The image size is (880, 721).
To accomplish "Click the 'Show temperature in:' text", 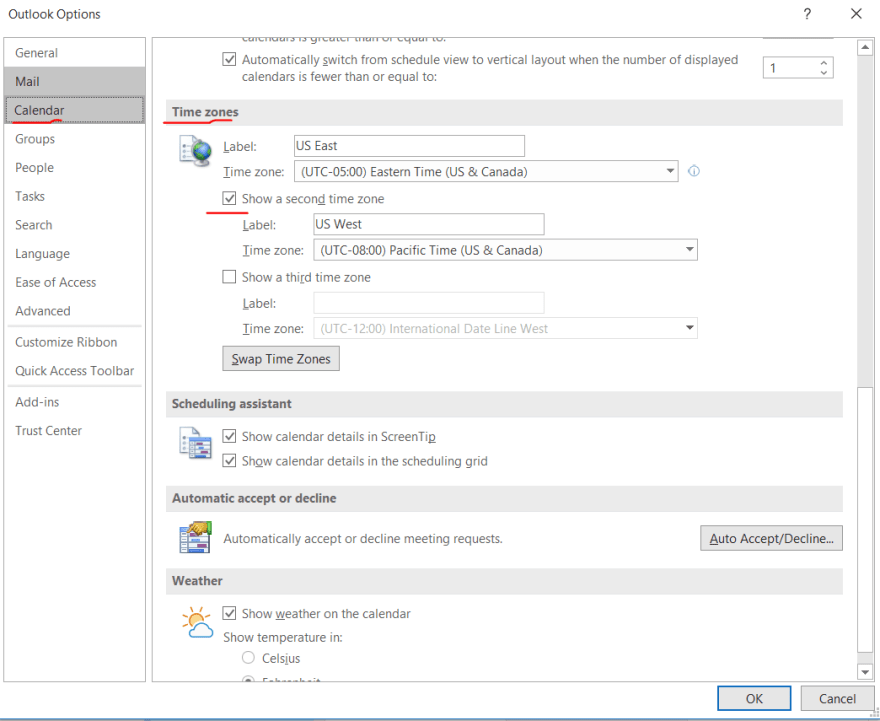I will coord(283,637).
